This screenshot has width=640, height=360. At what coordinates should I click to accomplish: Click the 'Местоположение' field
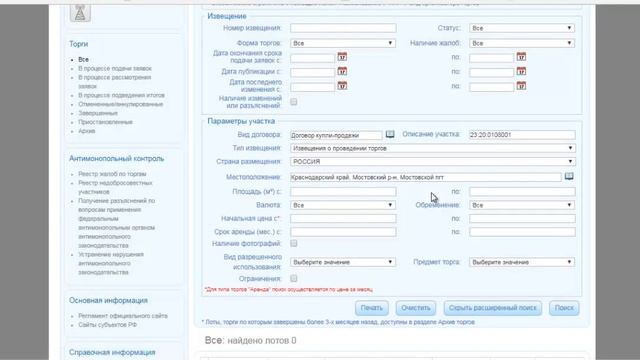click(426, 177)
